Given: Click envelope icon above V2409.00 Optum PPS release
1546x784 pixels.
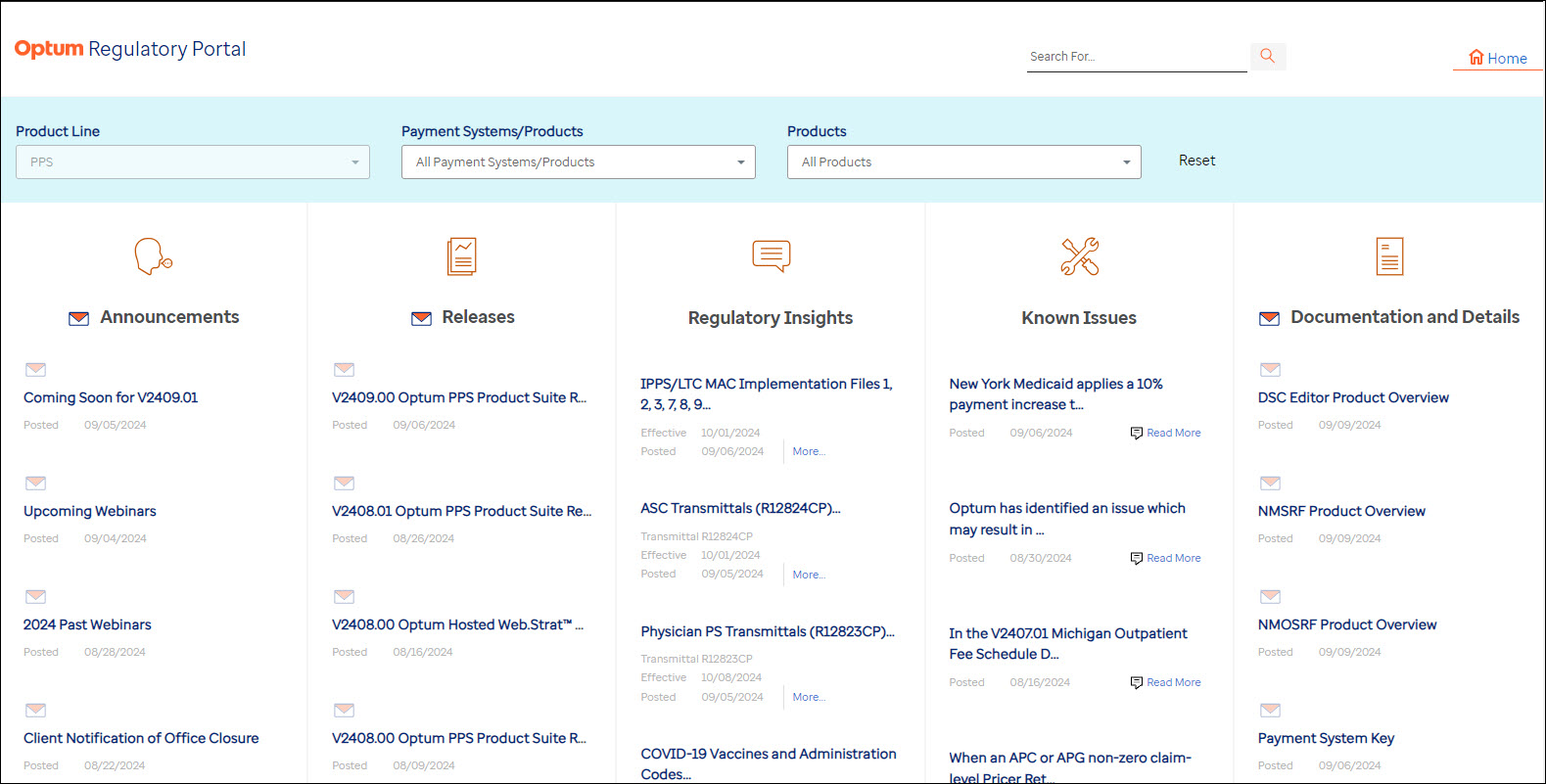Looking at the screenshot, I should click(345, 369).
